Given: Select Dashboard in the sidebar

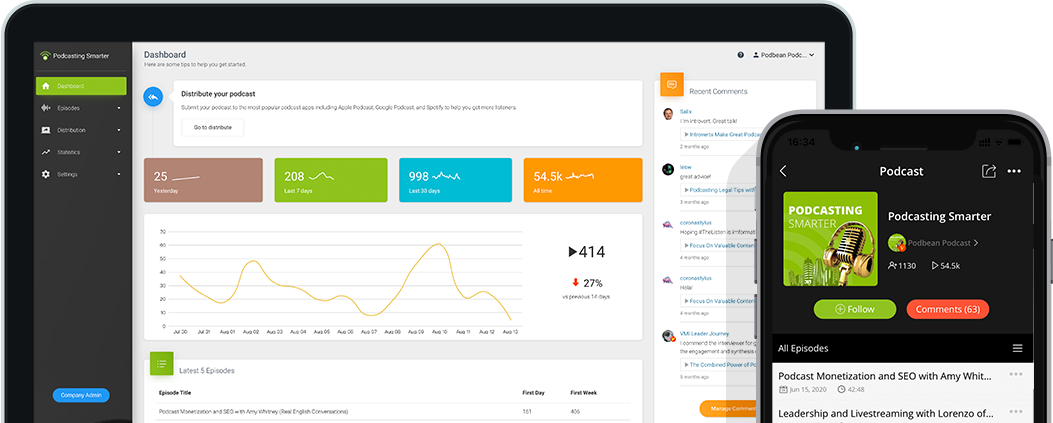Looking at the screenshot, I should tap(81, 86).
